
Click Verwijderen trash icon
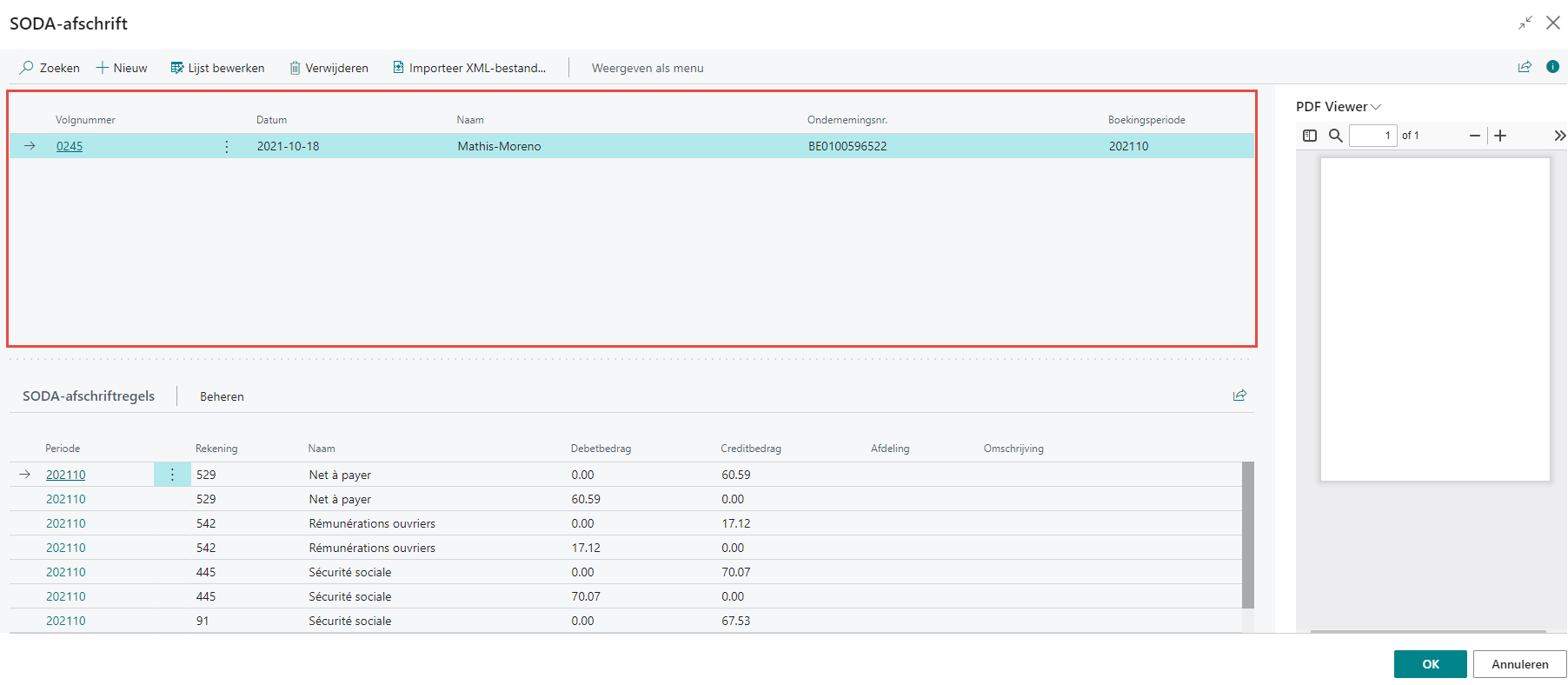(296, 68)
